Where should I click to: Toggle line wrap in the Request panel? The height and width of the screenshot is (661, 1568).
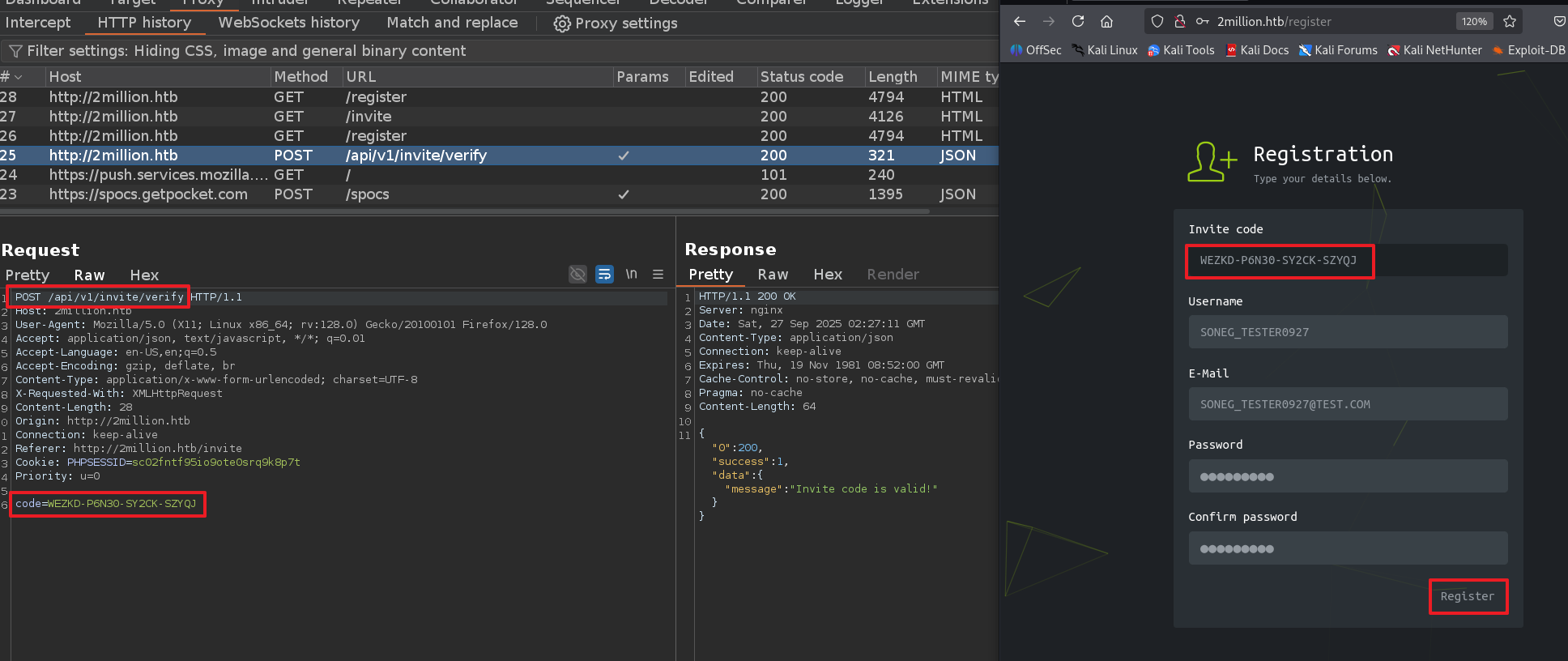click(604, 275)
